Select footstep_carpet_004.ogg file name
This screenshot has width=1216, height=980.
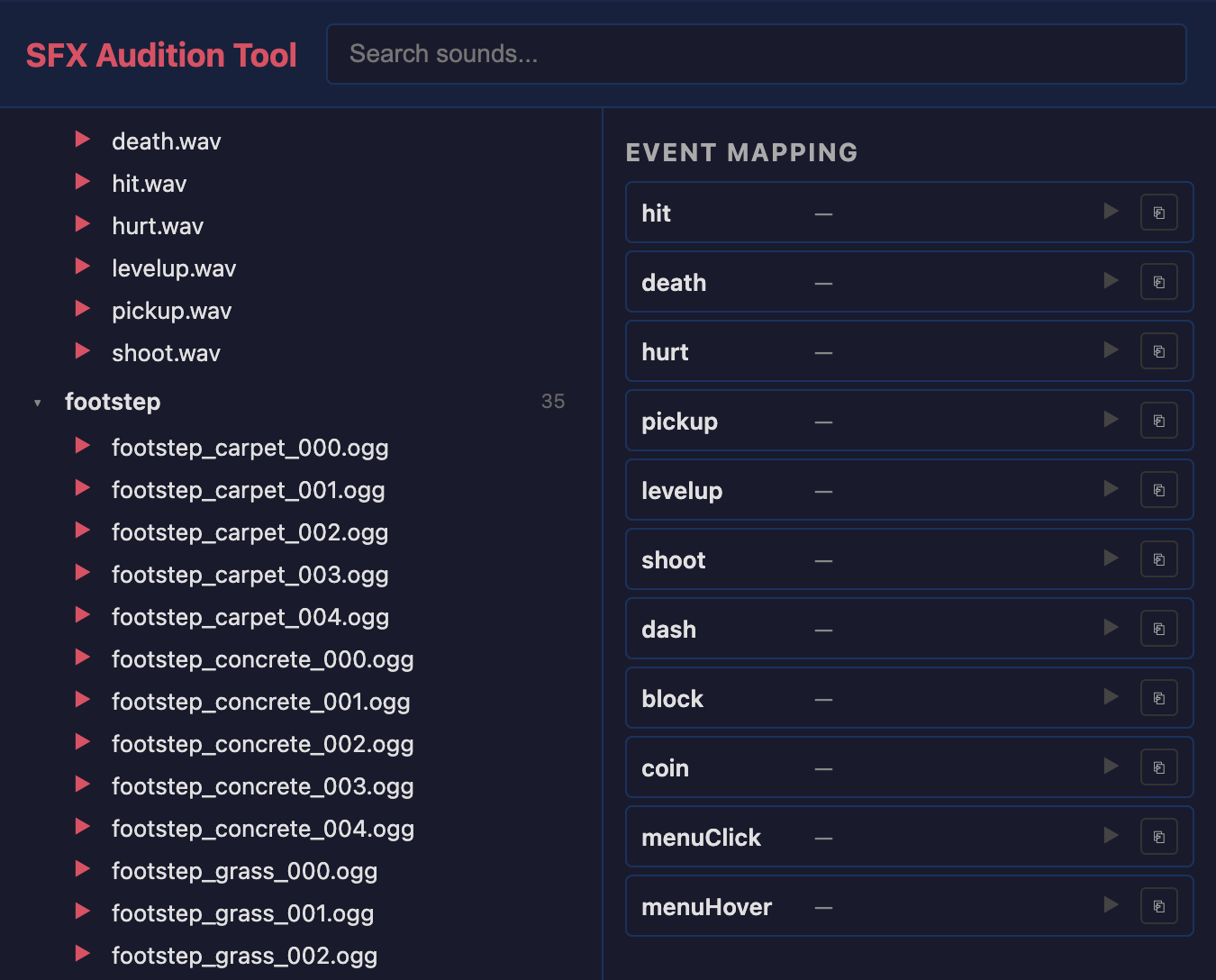(x=250, y=617)
